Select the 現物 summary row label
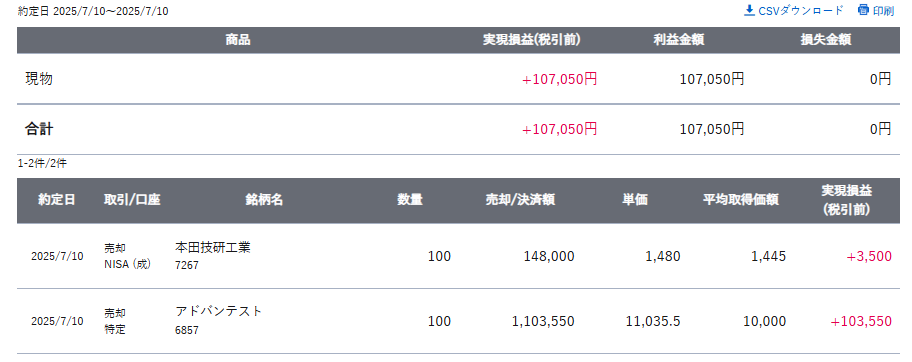Viewport: 912px width, 362px height. [39, 79]
